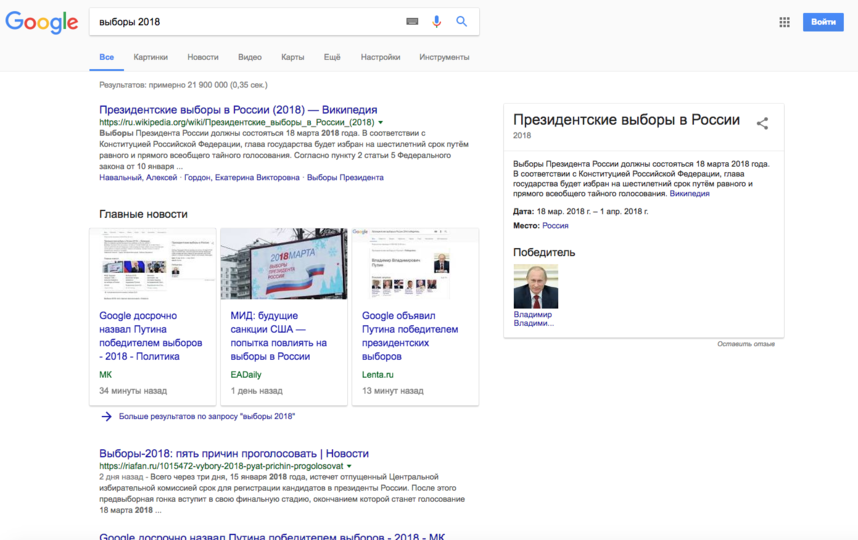This screenshot has height=540, width=858.
Task: Click knowledge panel title Президентские выборы в России
Action: [x=626, y=120]
